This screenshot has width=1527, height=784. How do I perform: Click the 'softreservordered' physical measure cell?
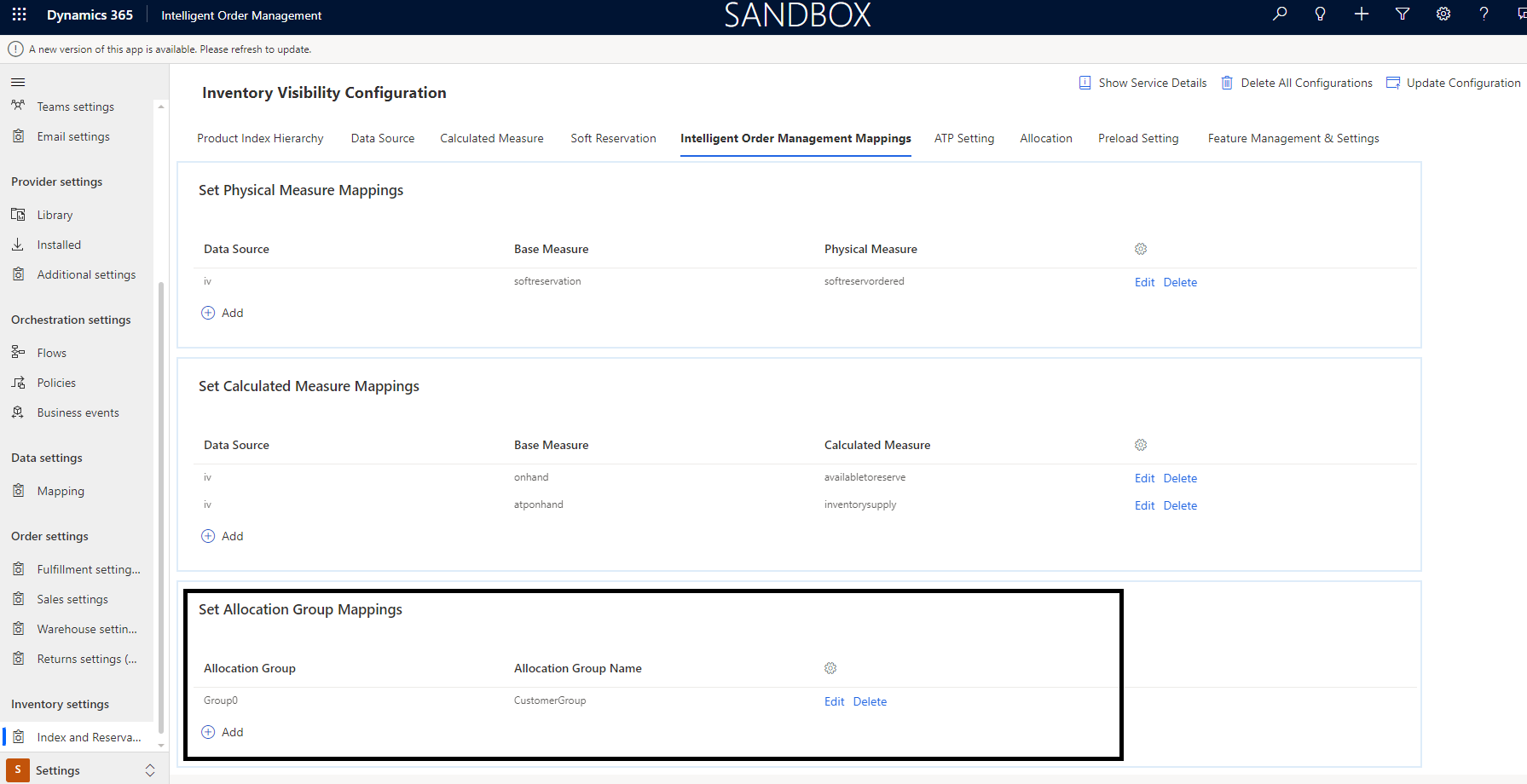click(x=864, y=281)
